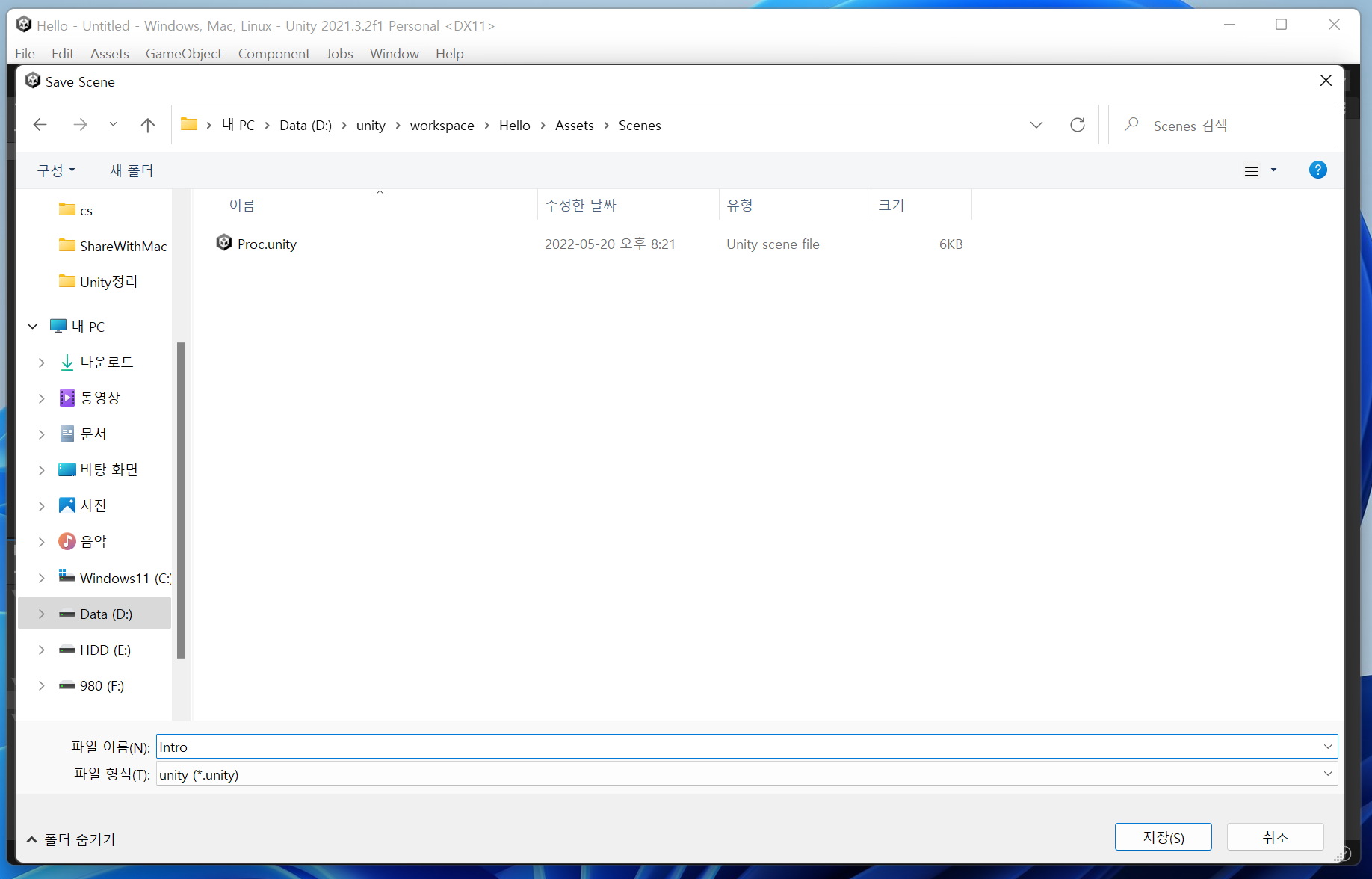Expand the Windows11 (C:) drive node

pyautogui.click(x=42, y=578)
